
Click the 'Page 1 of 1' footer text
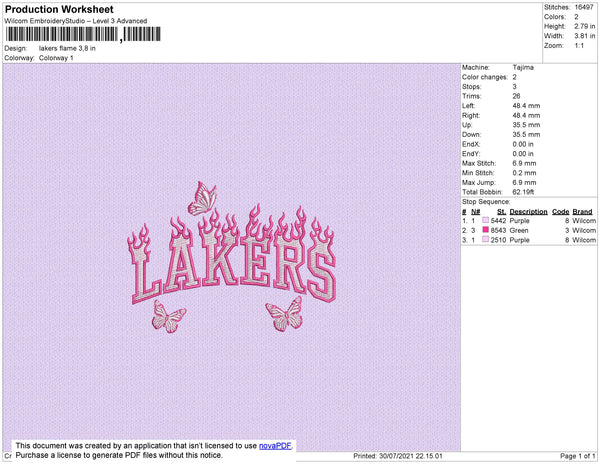coord(578,456)
